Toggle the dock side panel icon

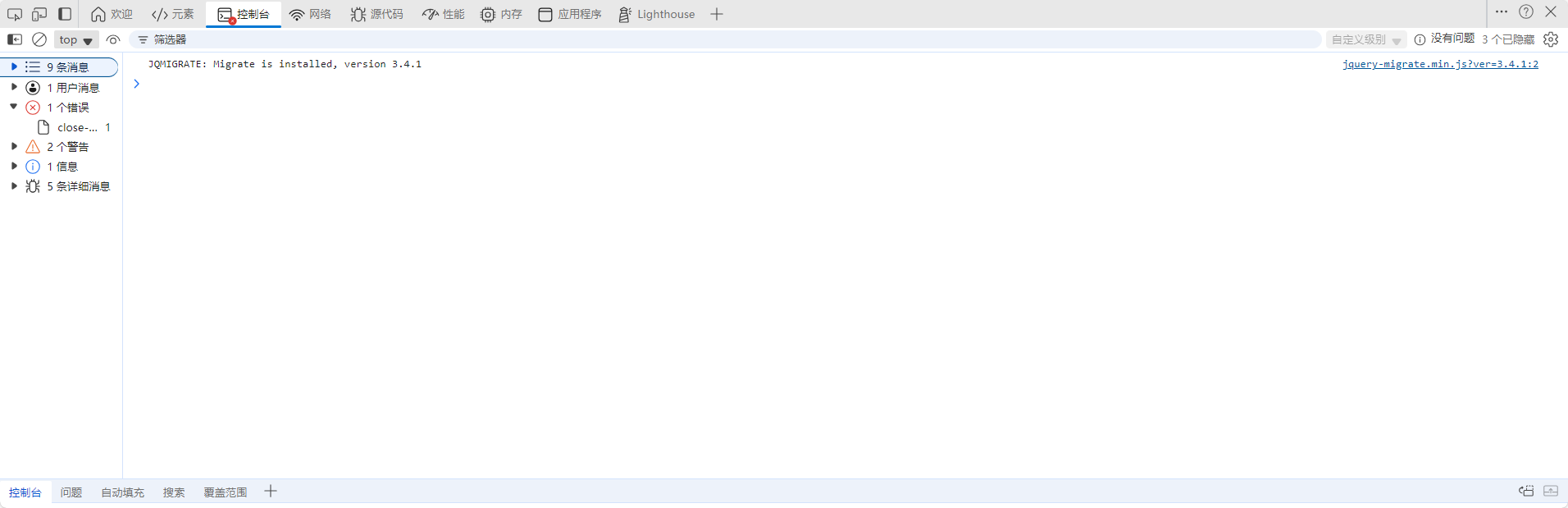pyautogui.click(x=65, y=14)
